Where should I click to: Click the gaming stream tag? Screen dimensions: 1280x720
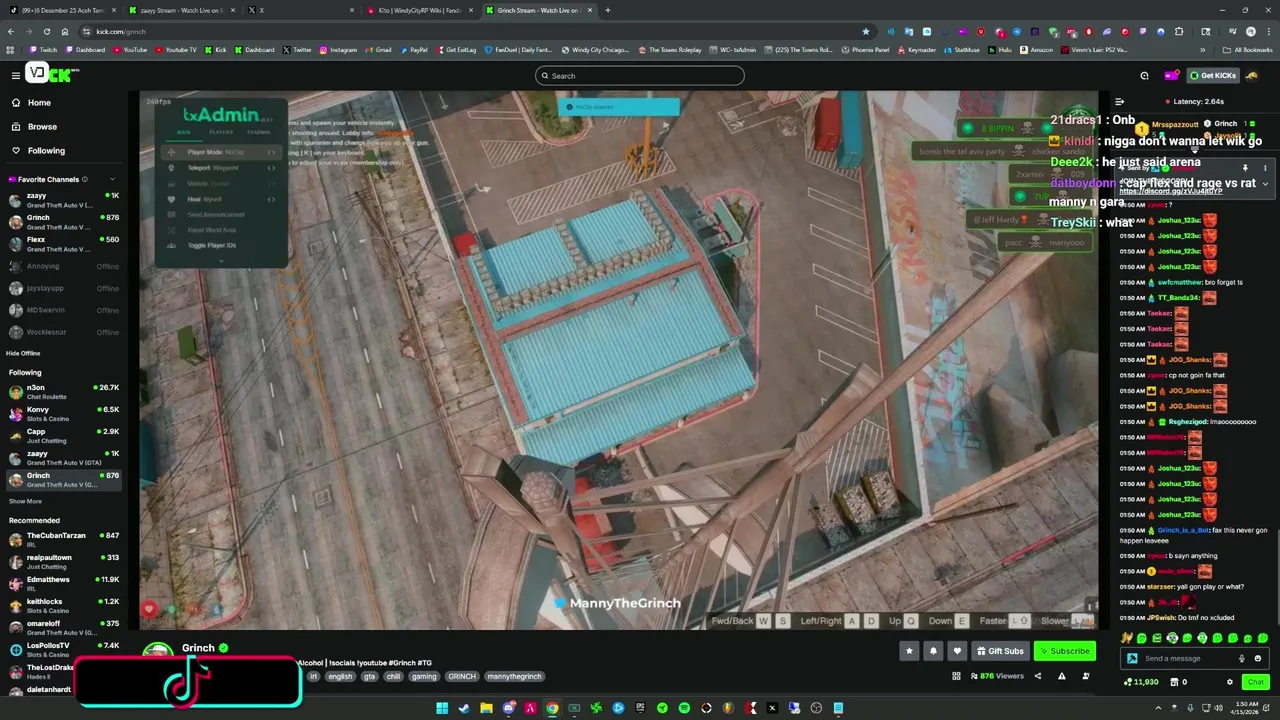coord(424,676)
